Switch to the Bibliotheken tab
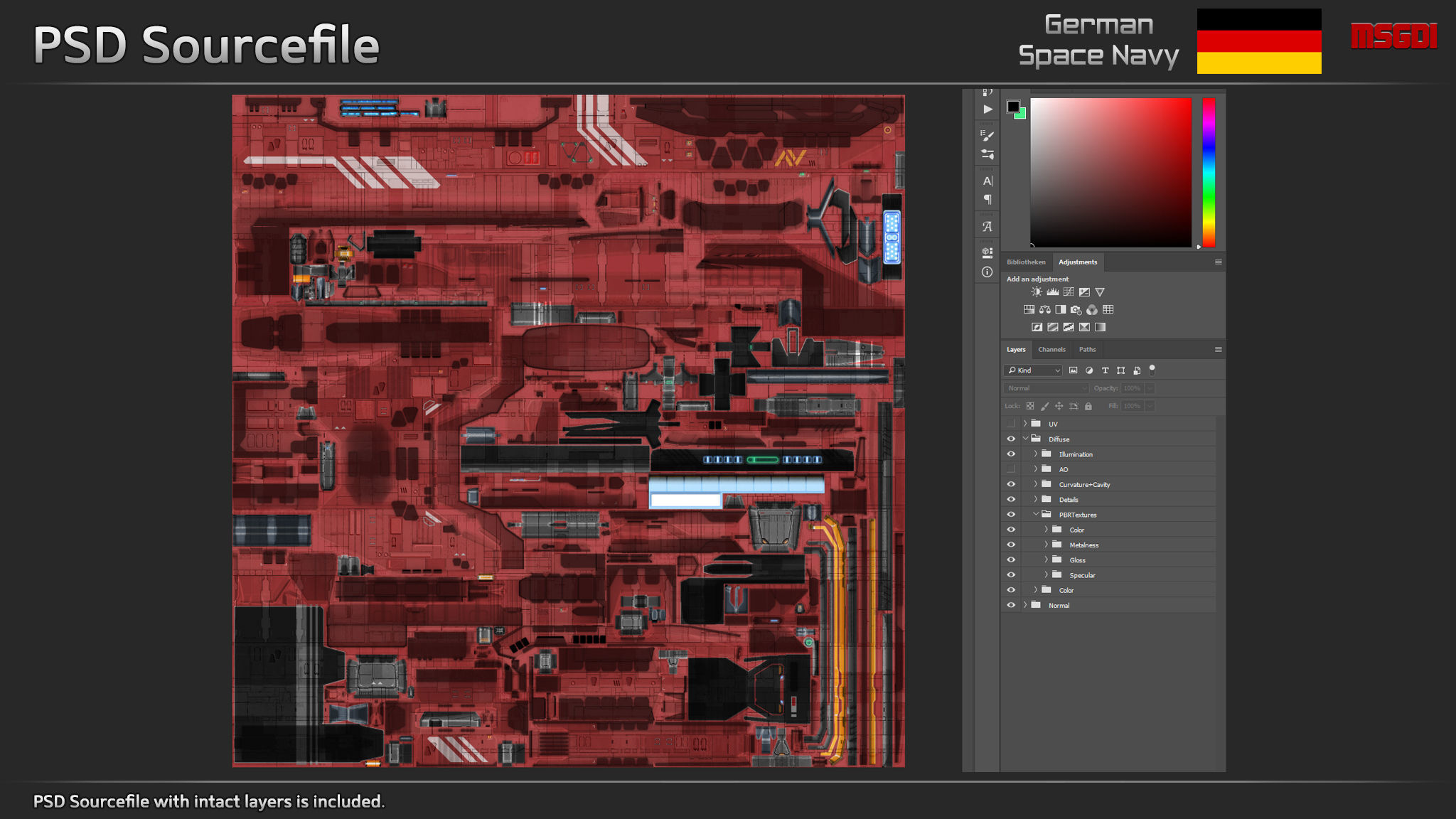The image size is (1456, 819). pos(1026,262)
